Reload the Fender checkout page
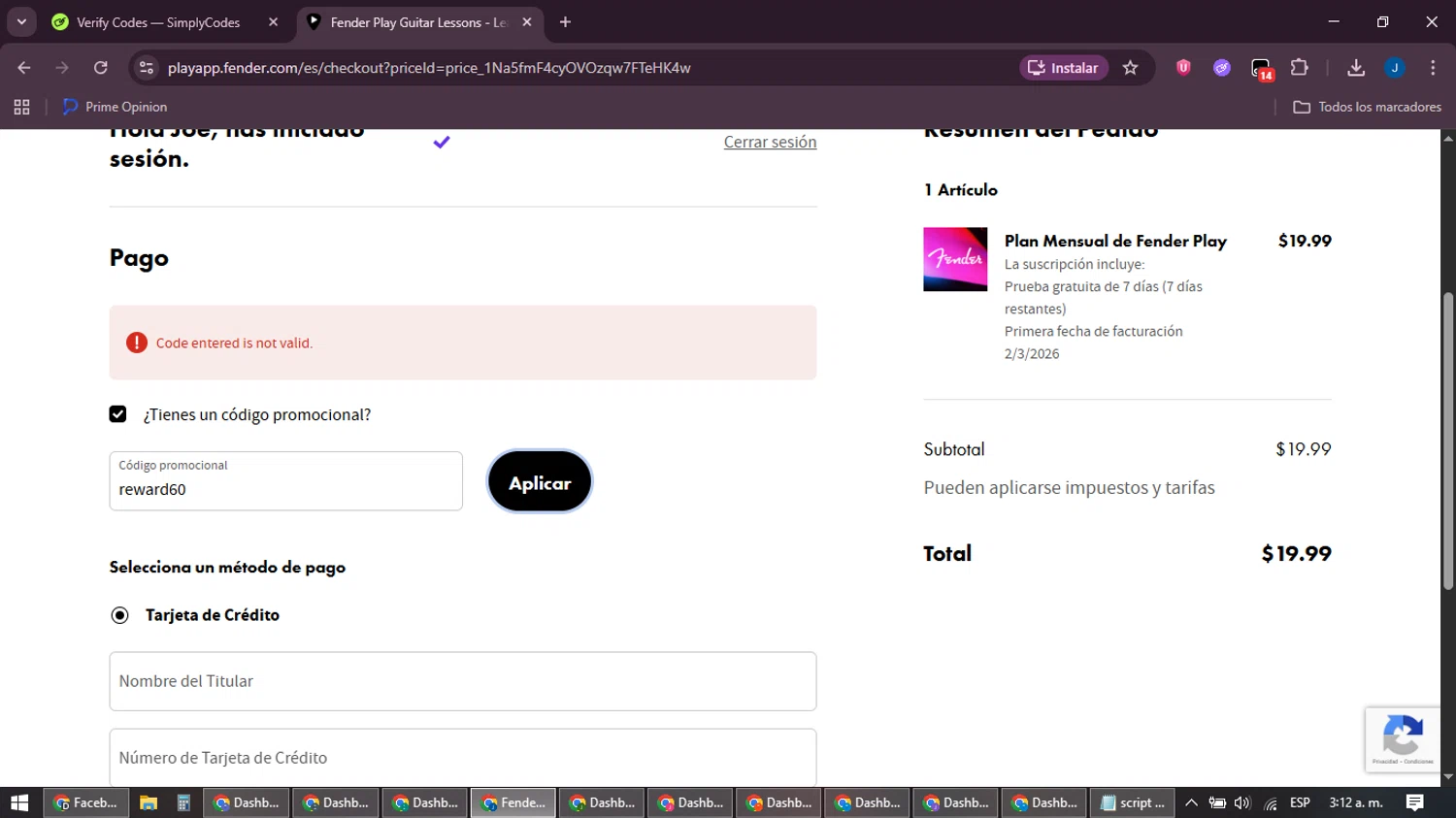 (x=101, y=68)
